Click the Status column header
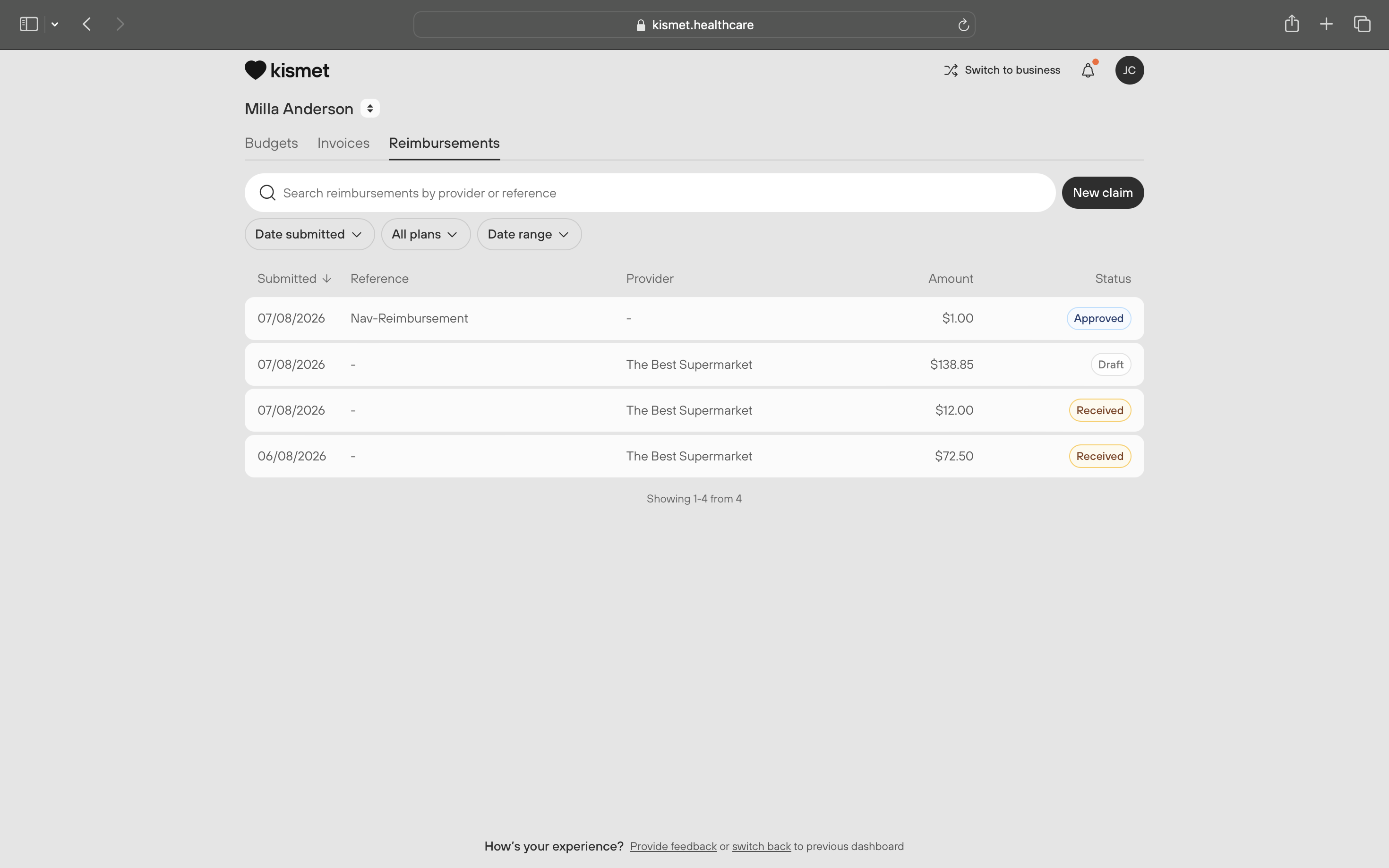 [x=1113, y=279]
